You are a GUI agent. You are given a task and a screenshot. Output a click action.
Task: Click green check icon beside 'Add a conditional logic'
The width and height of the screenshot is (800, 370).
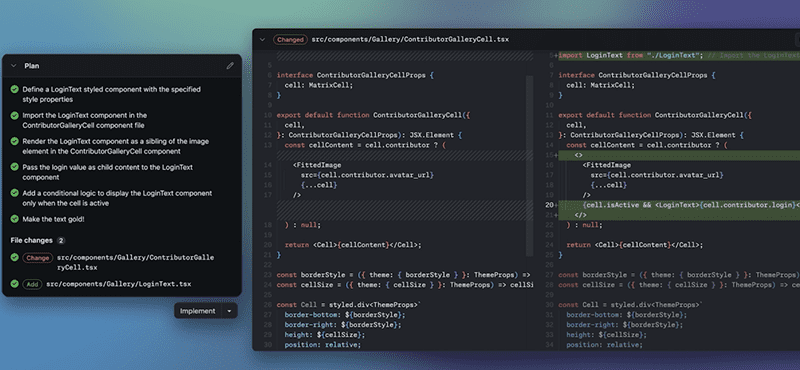click(x=15, y=193)
